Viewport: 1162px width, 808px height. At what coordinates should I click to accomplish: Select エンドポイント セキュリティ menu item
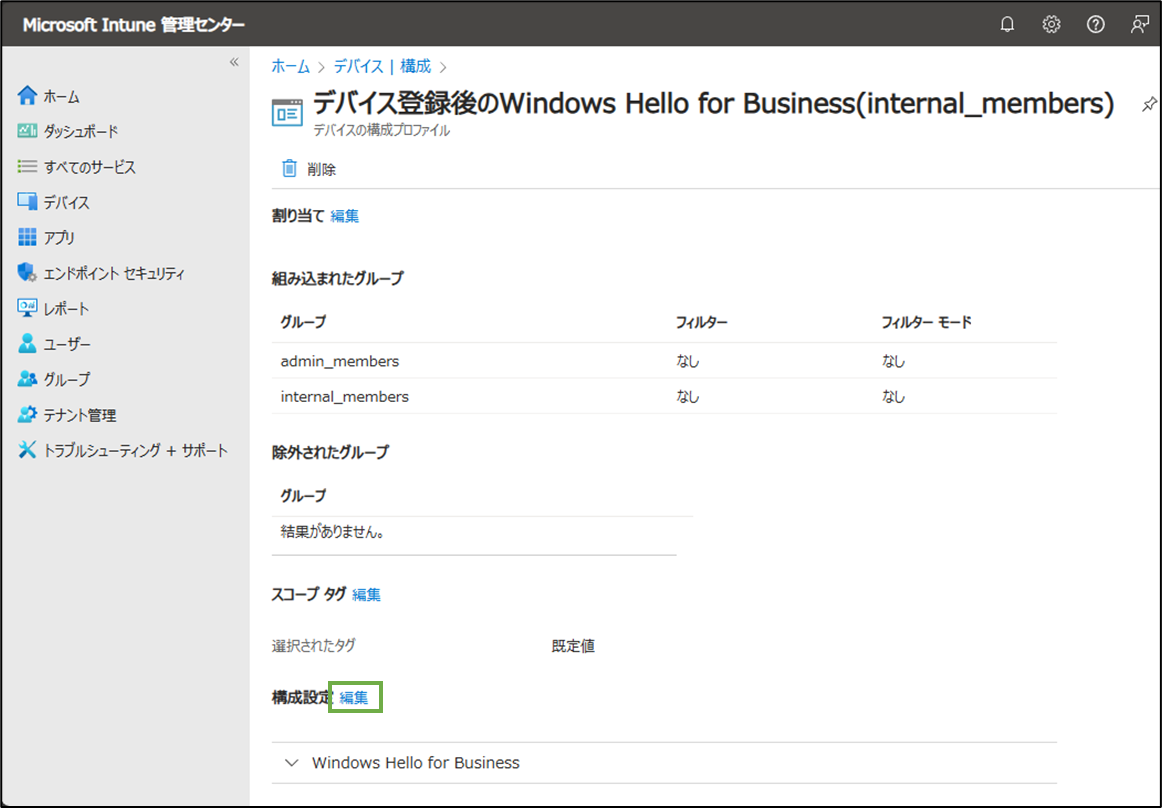(x=114, y=274)
